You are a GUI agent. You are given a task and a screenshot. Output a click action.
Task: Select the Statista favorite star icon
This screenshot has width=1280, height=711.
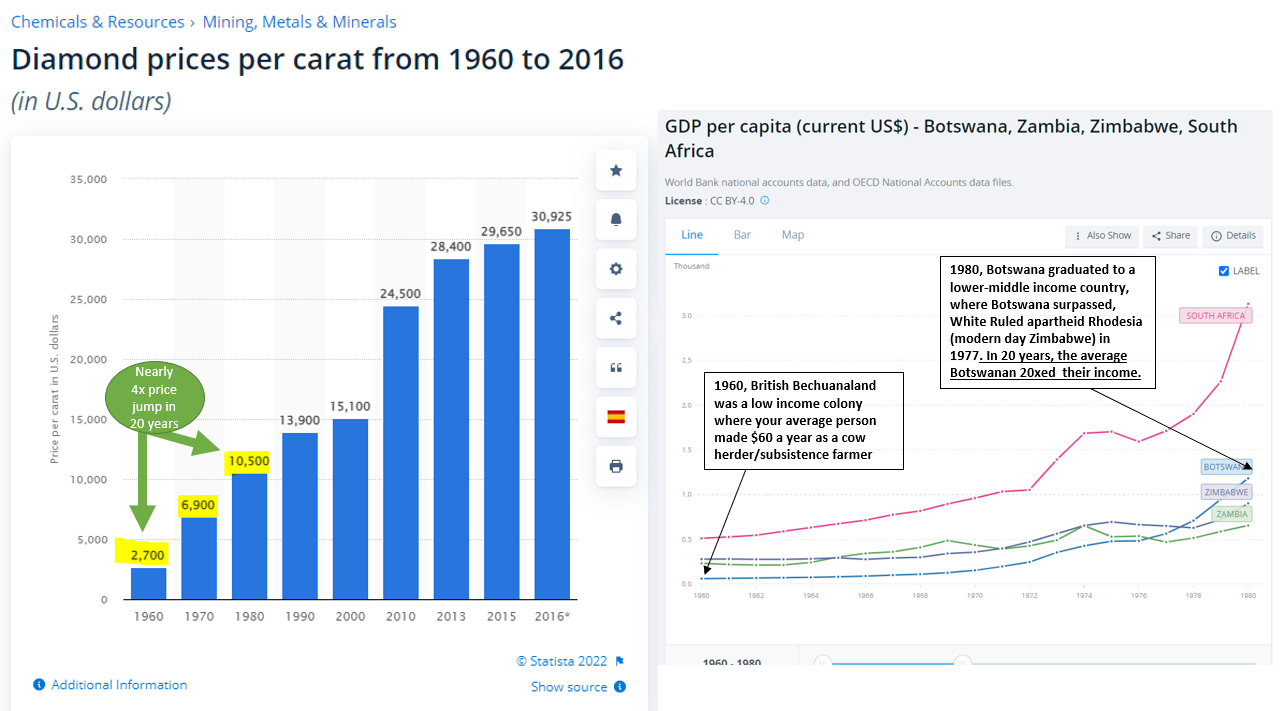point(615,170)
